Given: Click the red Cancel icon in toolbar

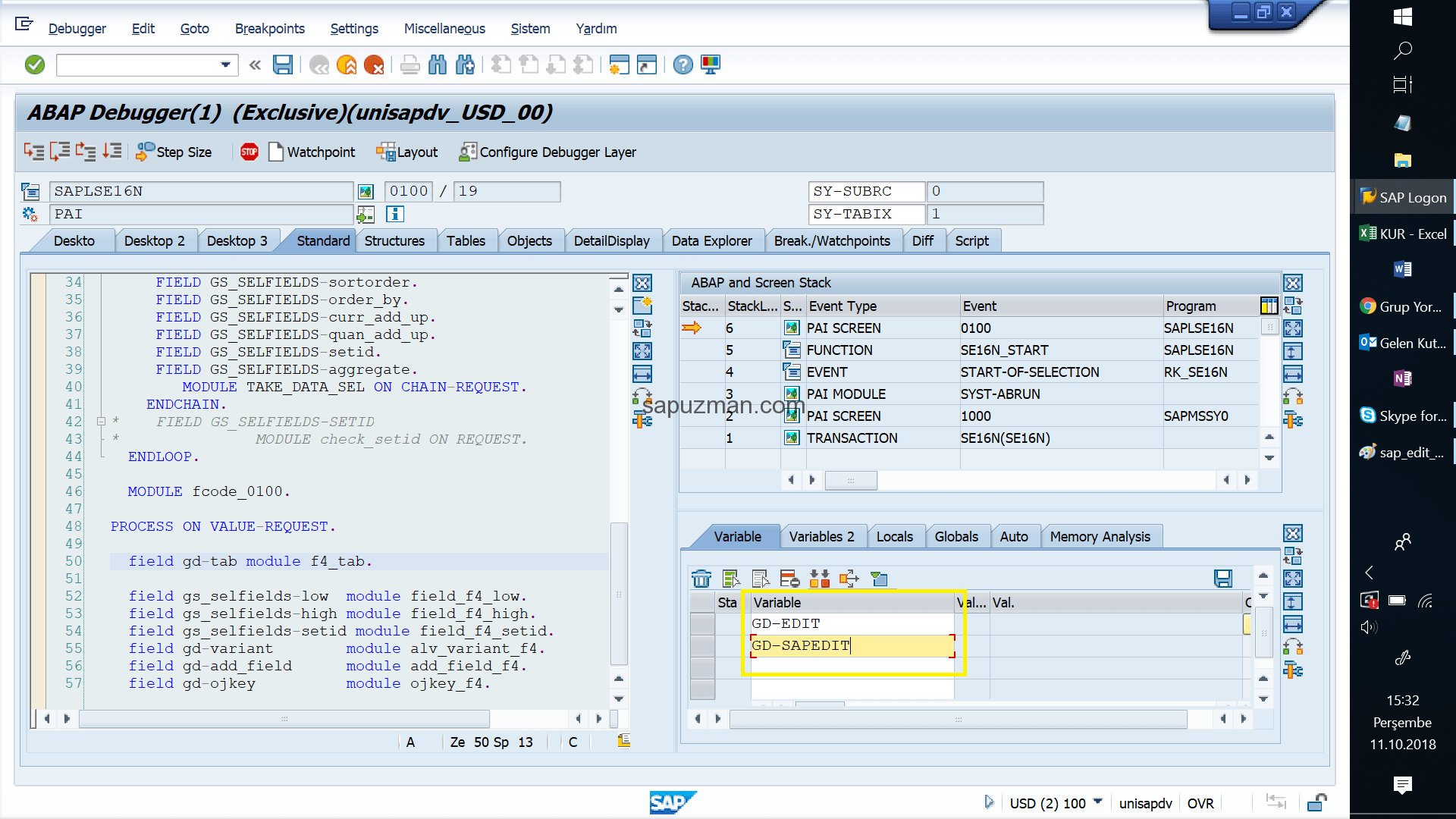Looking at the screenshot, I should (x=373, y=65).
